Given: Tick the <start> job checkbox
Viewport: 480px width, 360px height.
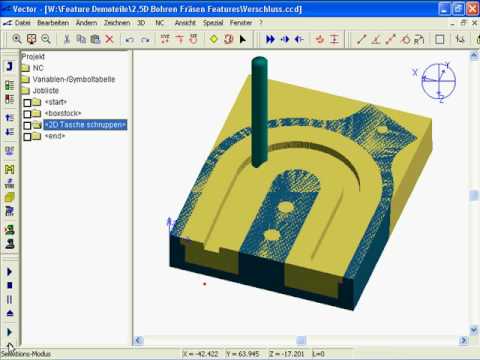Looking at the screenshot, I should click(x=27, y=102).
